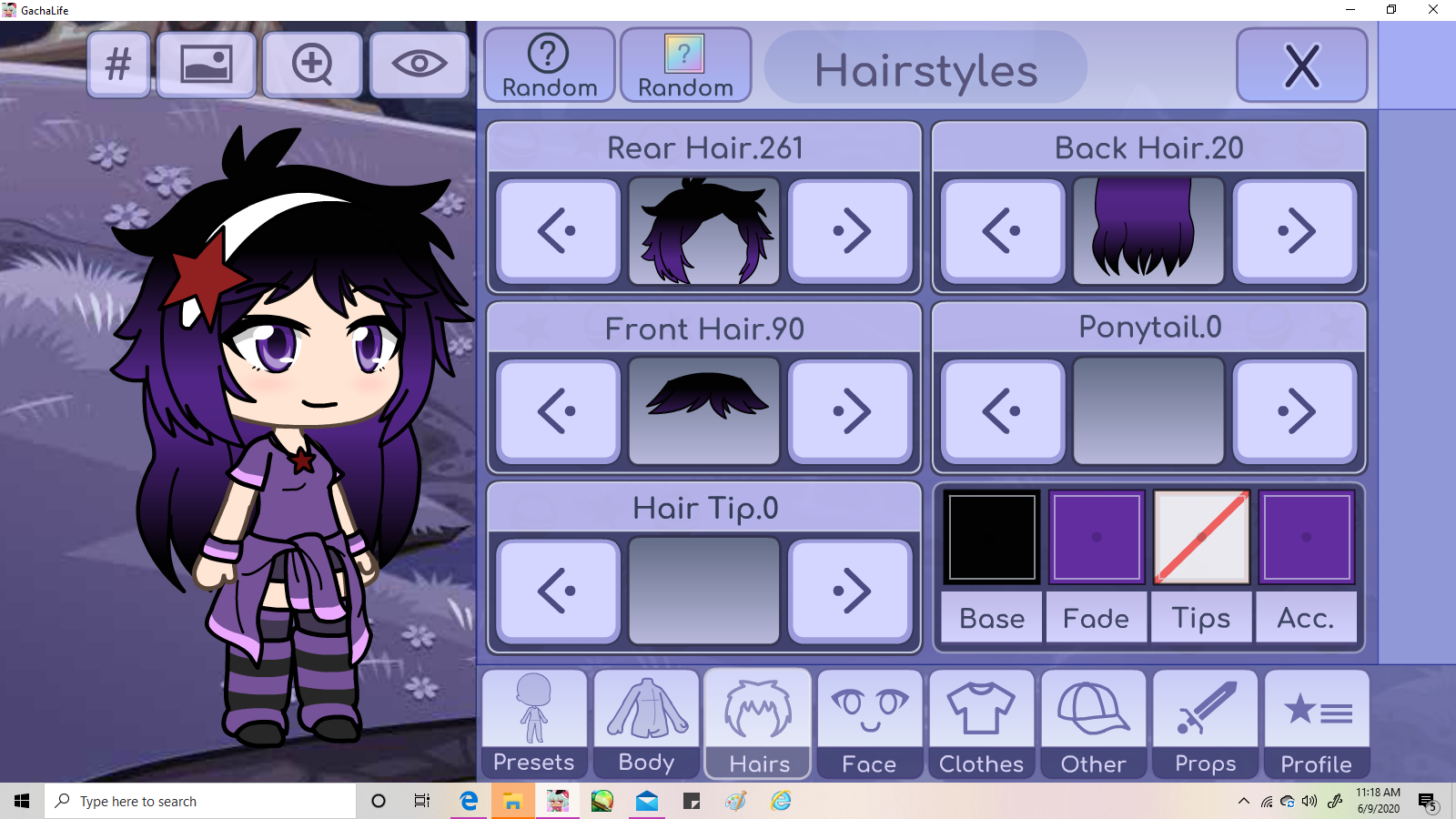
Task: Click the Acc. label button
Action: coord(1306,618)
